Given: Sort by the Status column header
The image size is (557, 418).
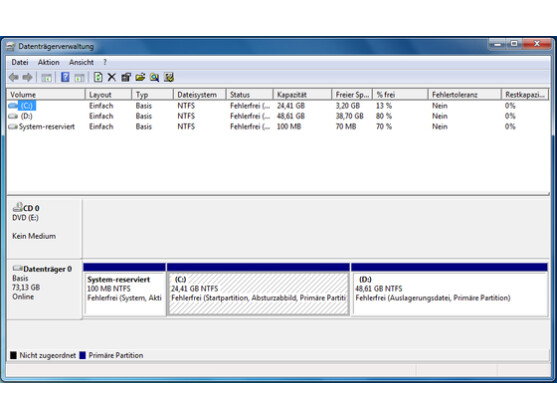Looking at the screenshot, I should [x=250, y=95].
